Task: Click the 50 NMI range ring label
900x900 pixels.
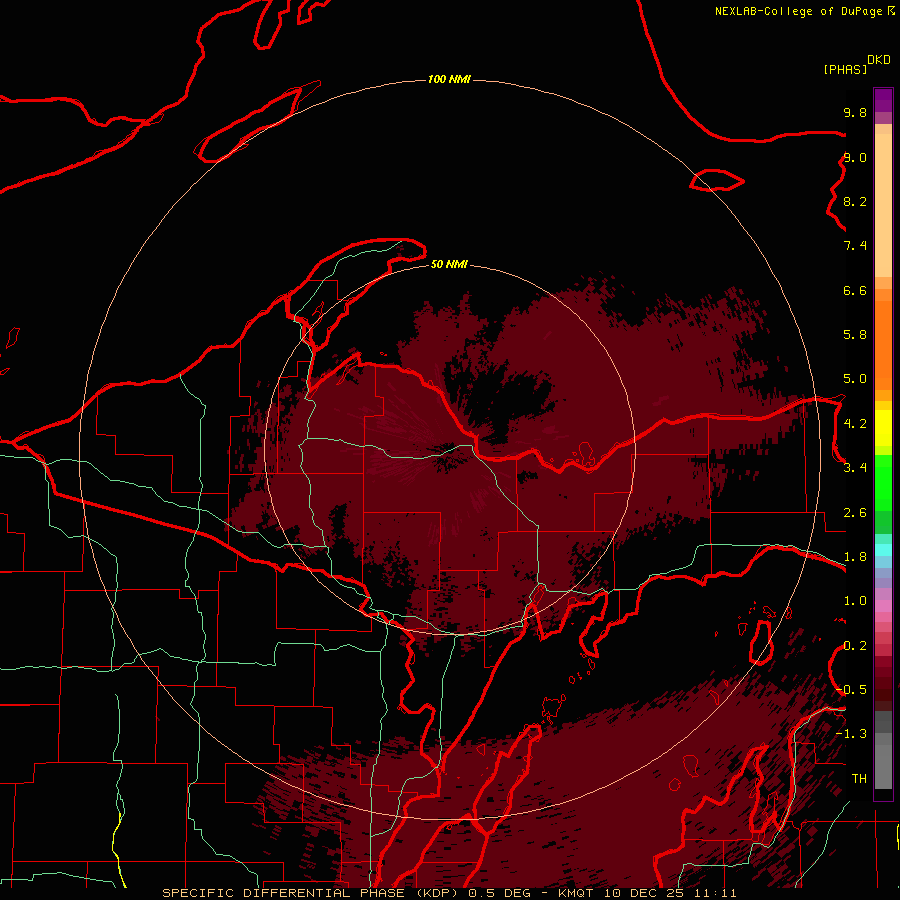Action: pos(449,264)
